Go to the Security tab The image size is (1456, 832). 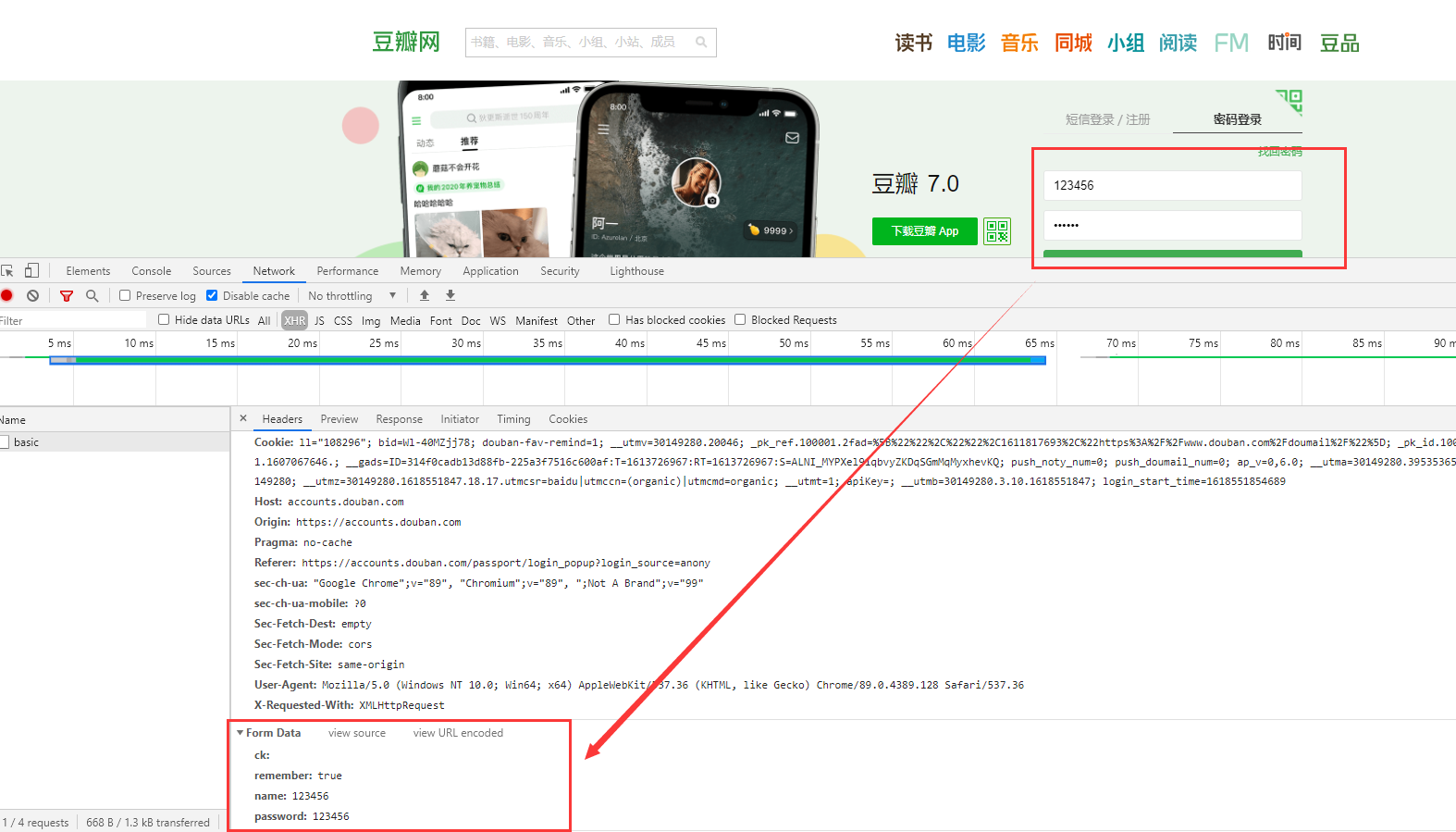coord(561,271)
